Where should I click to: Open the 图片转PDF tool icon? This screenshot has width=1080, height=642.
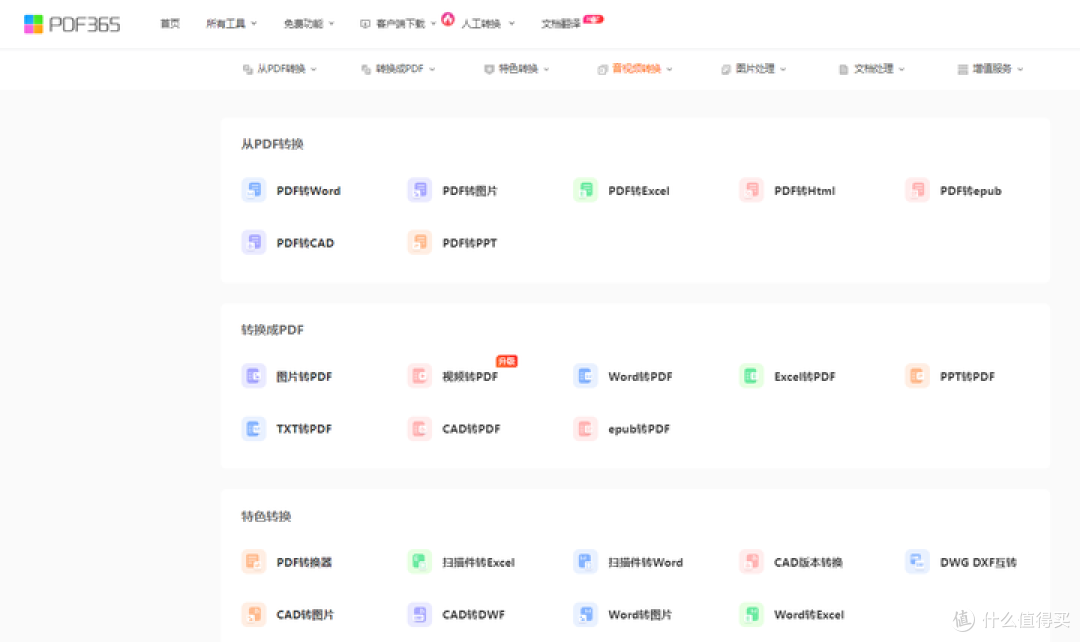pyautogui.click(x=253, y=376)
